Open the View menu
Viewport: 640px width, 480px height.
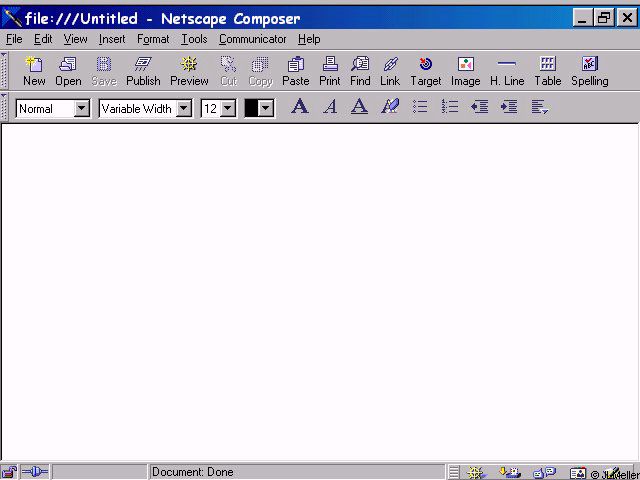(76, 39)
